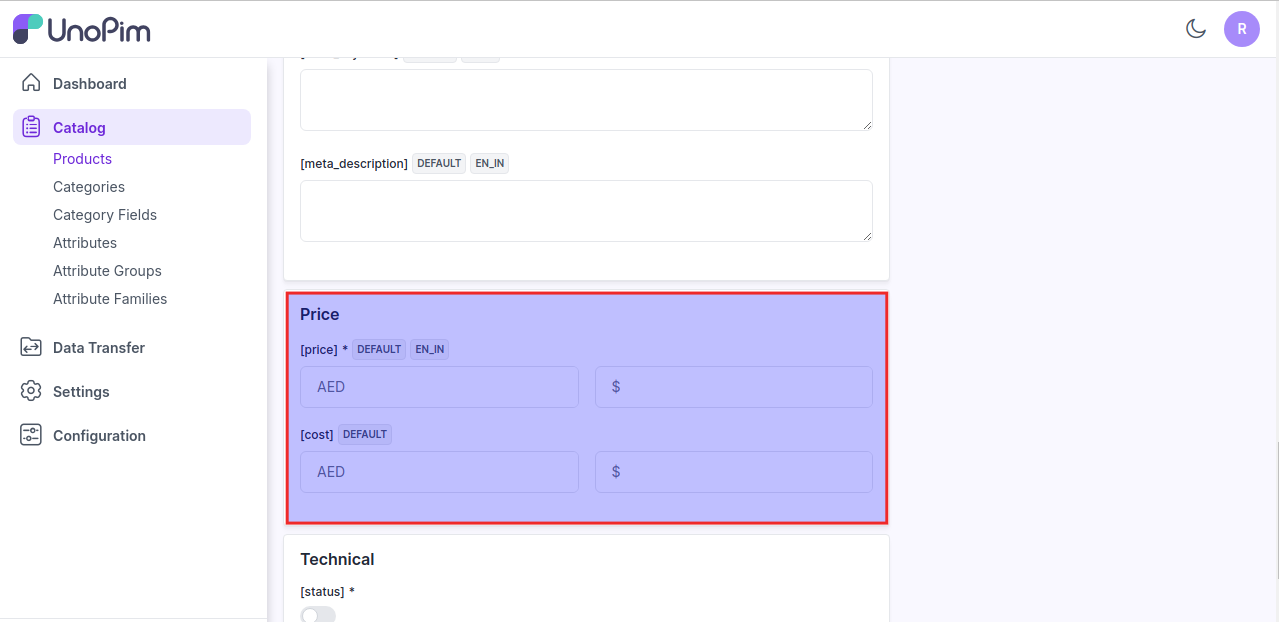Click the UnoPim logo
1279x622 pixels.
82,29
